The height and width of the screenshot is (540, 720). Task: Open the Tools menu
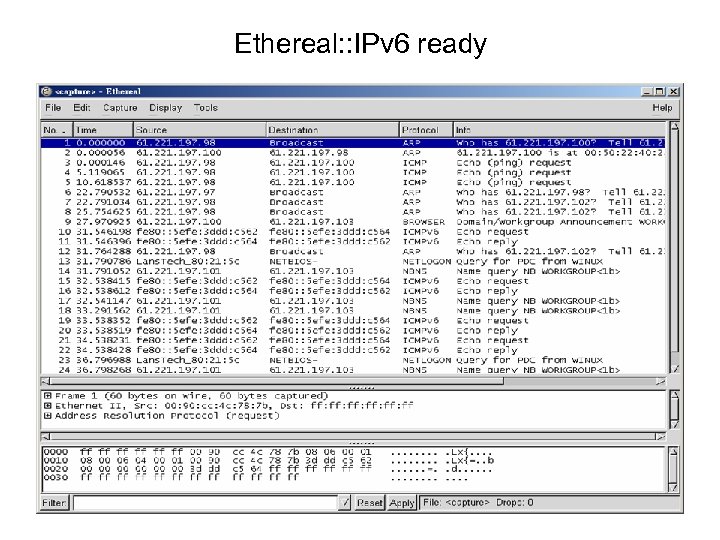click(x=205, y=107)
